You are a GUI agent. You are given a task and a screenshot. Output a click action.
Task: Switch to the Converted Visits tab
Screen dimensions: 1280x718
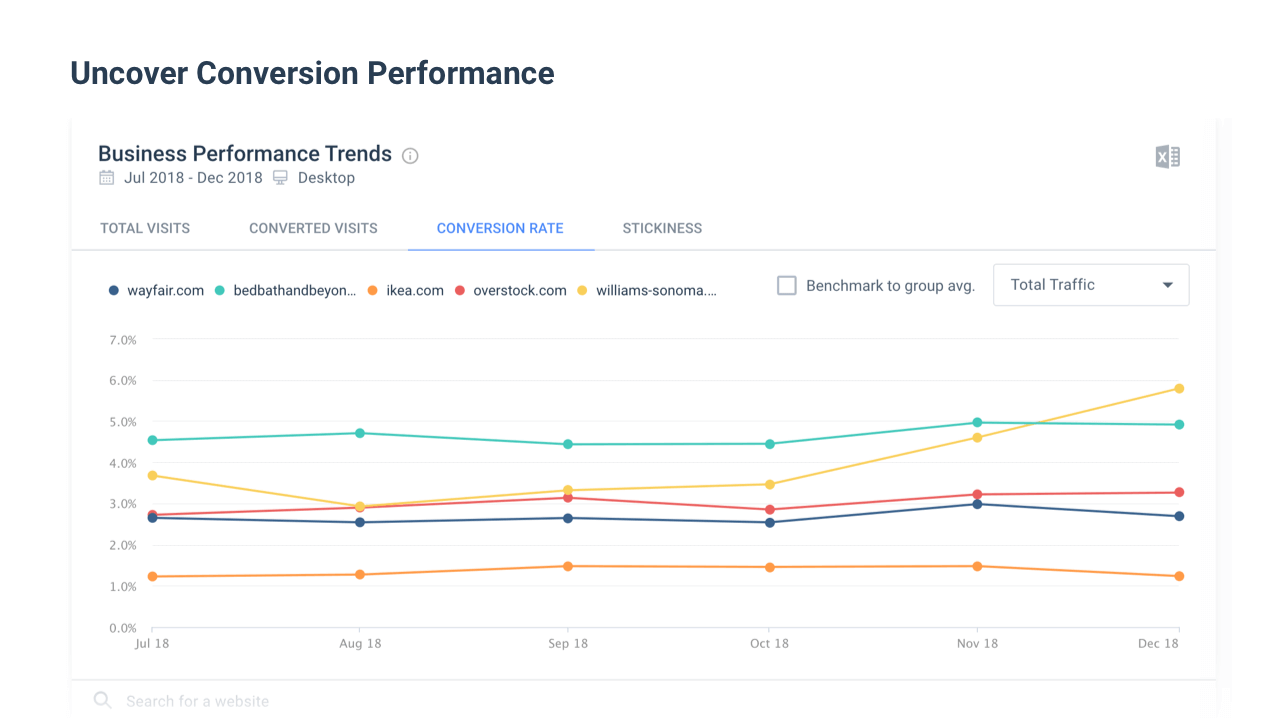(x=313, y=228)
